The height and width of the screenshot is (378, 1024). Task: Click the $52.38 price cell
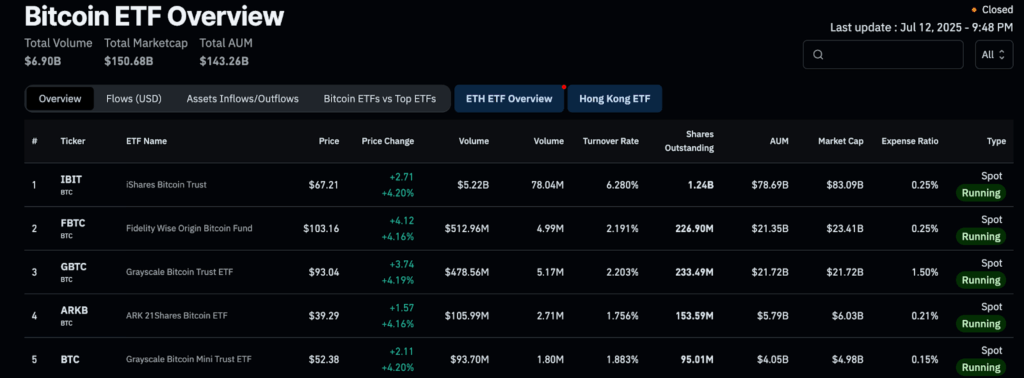coord(324,359)
